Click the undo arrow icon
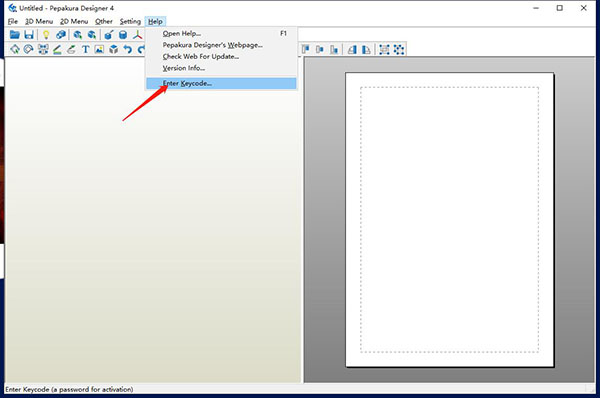 (x=128, y=49)
